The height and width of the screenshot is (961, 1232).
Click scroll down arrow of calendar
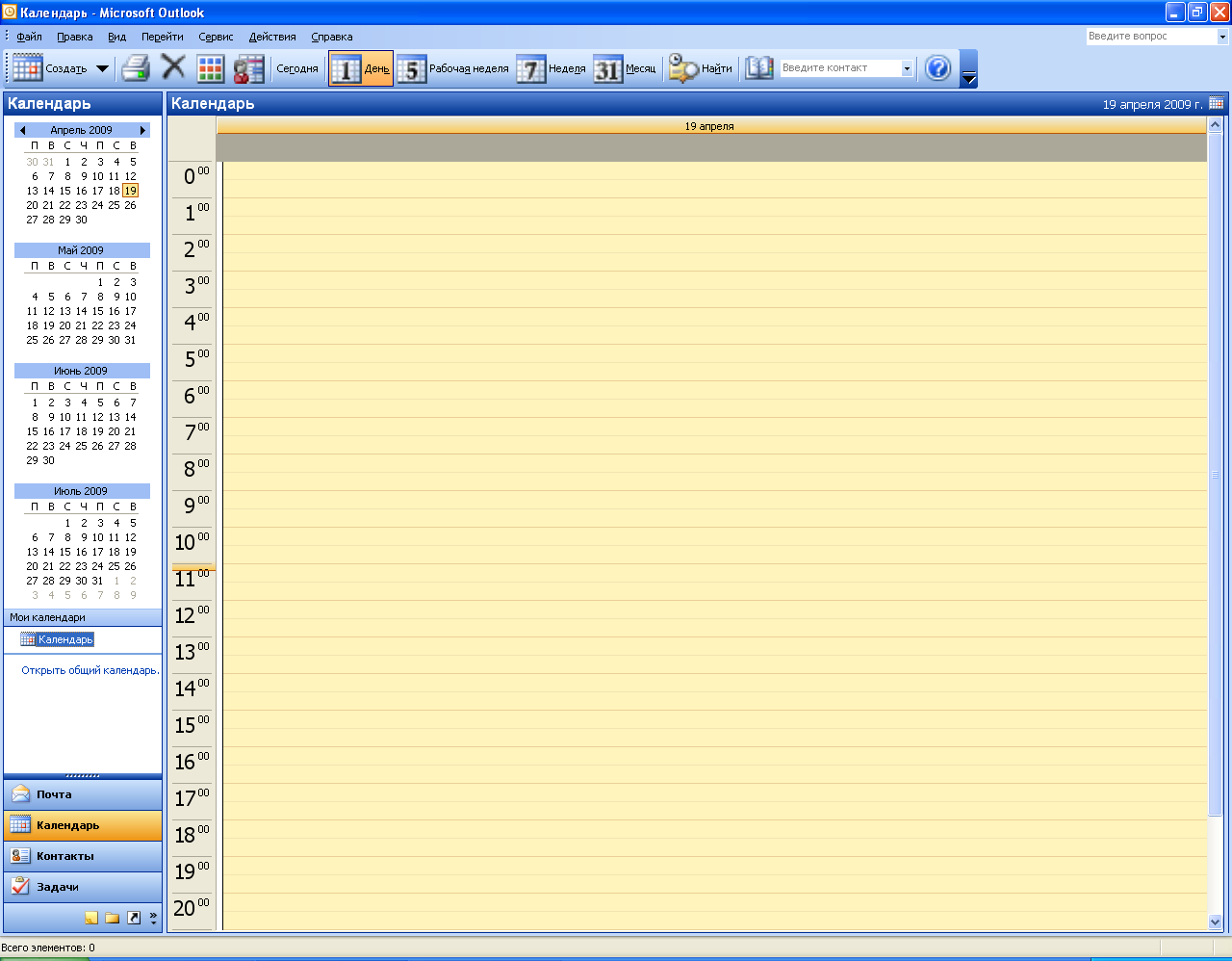[x=1215, y=922]
